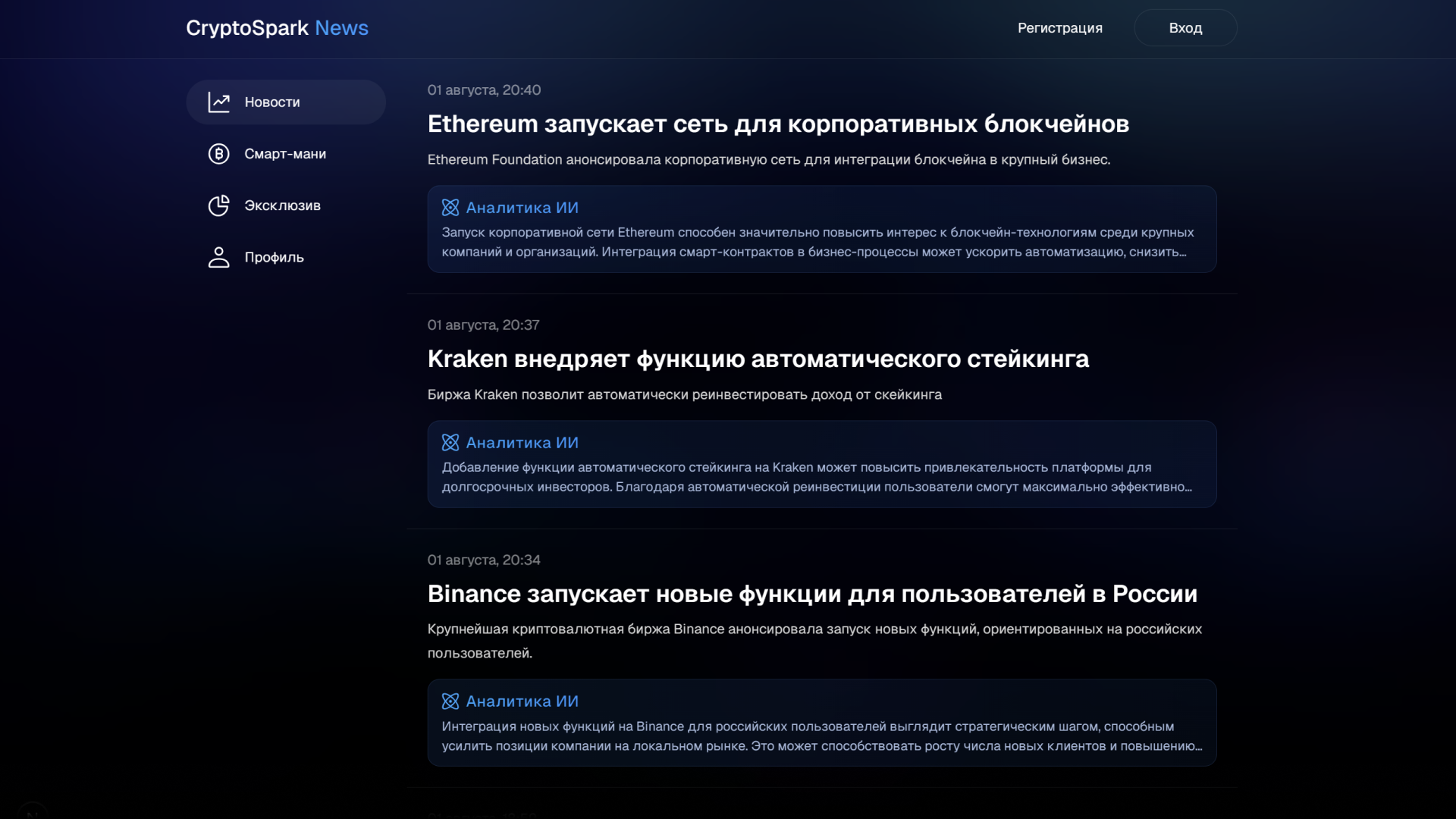Click the atom icon in Ethereum's Аналитика ИИ

click(x=450, y=208)
